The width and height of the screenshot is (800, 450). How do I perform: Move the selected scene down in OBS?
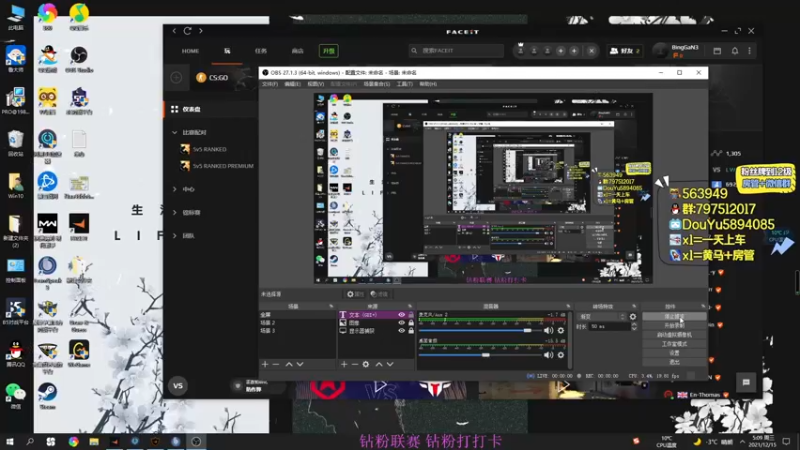pyautogui.click(x=300, y=364)
